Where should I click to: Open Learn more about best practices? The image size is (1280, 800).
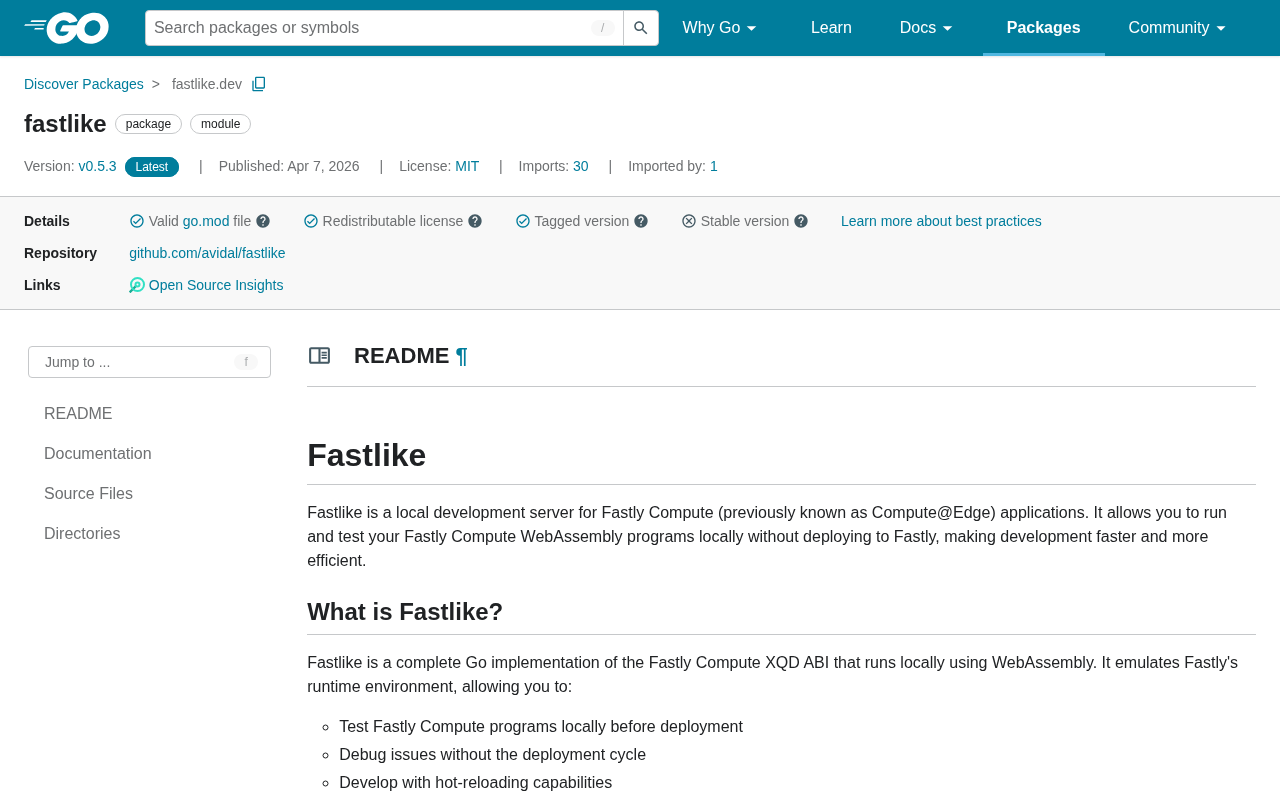tap(941, 221)
